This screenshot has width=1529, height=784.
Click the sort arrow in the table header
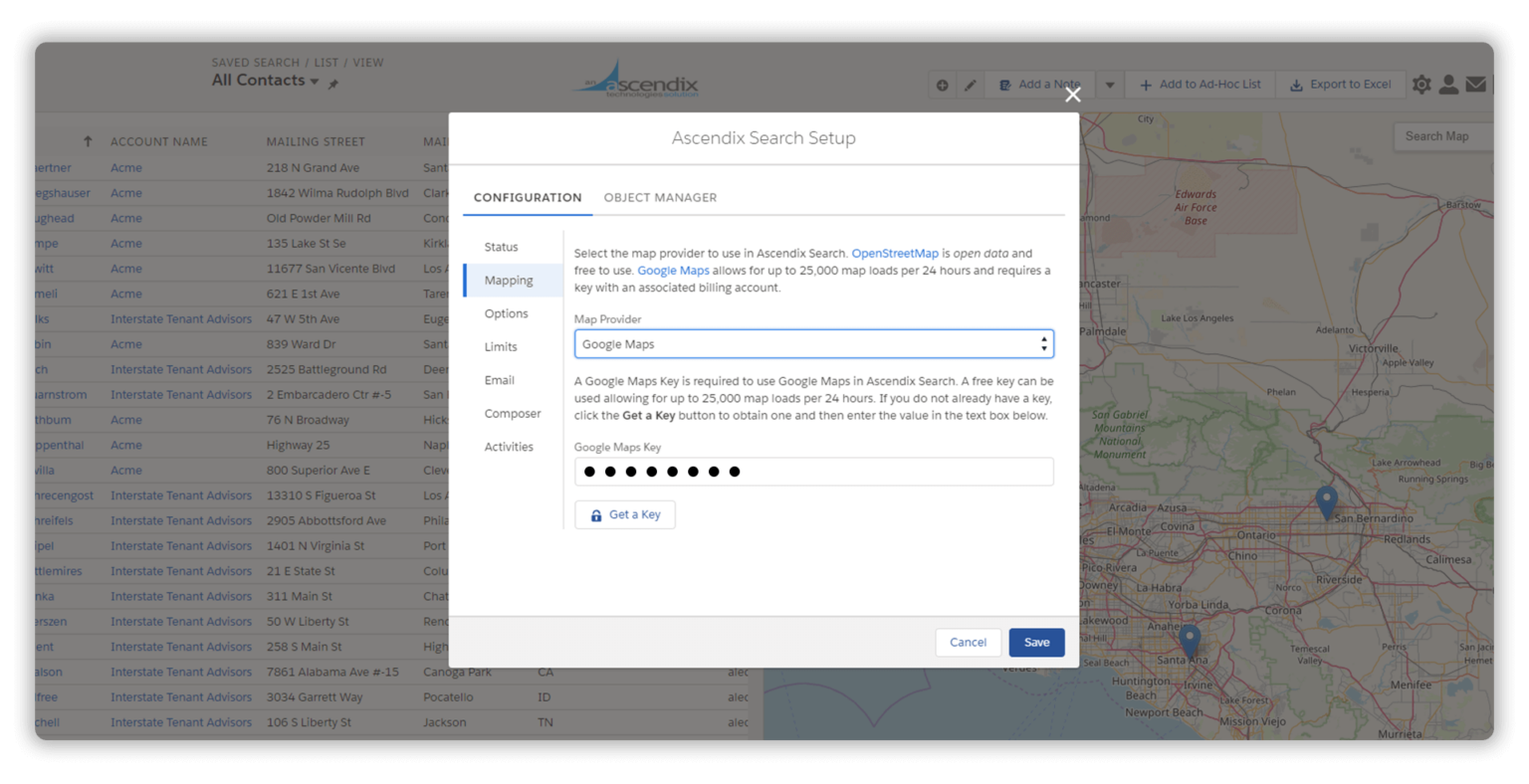coord(88,141)
